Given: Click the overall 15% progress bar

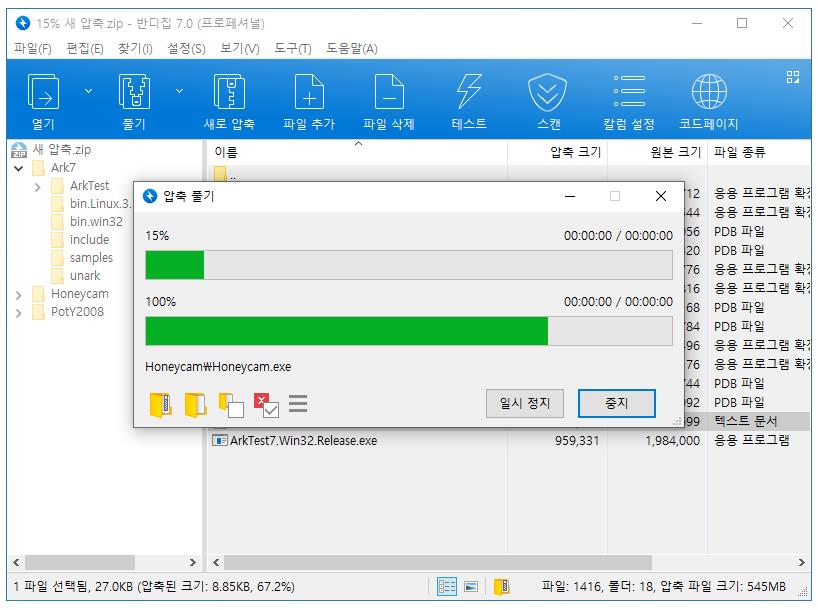Looking at the screenshot, I should click(x=408, y=265).
